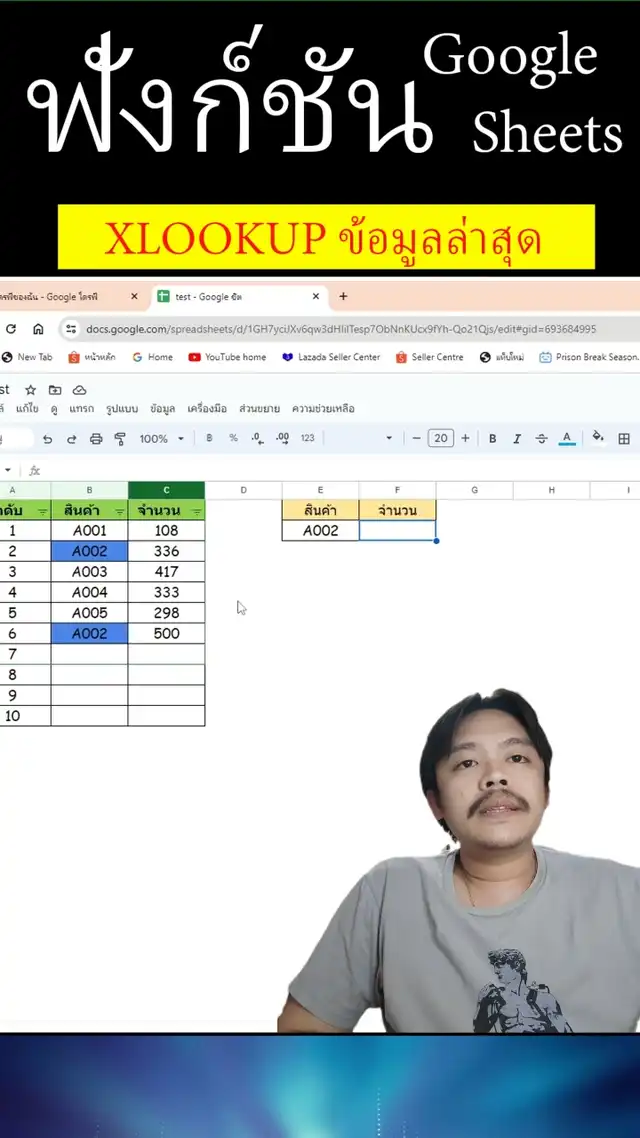Select the Paint format roller tool

pos(120,439)
